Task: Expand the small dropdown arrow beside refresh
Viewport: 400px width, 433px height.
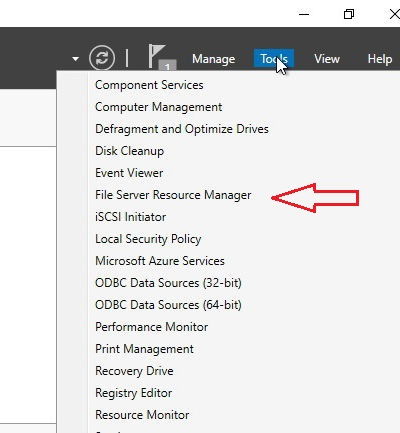Action: pos(76,59)
